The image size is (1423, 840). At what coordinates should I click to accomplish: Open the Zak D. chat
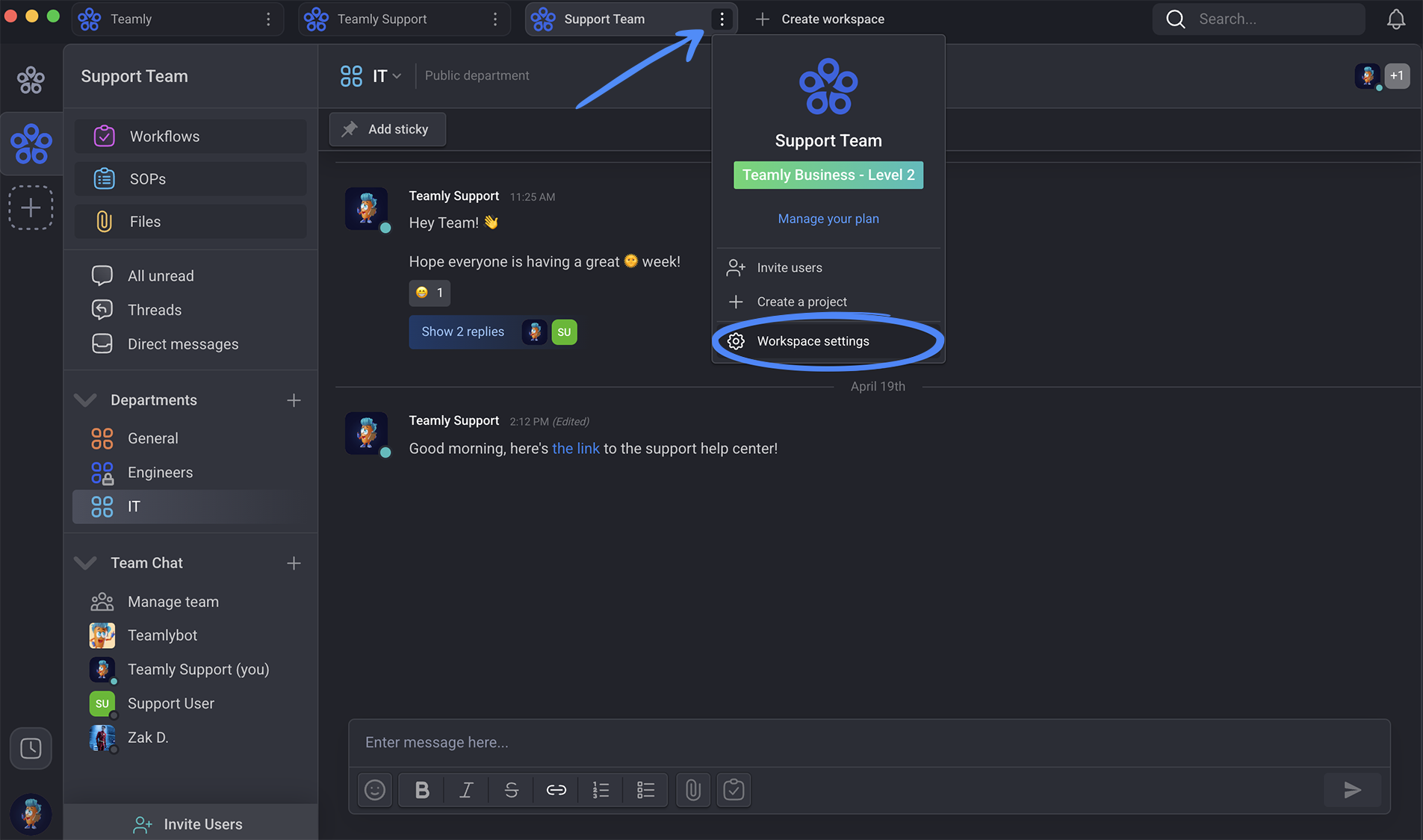tap(190, 738)
